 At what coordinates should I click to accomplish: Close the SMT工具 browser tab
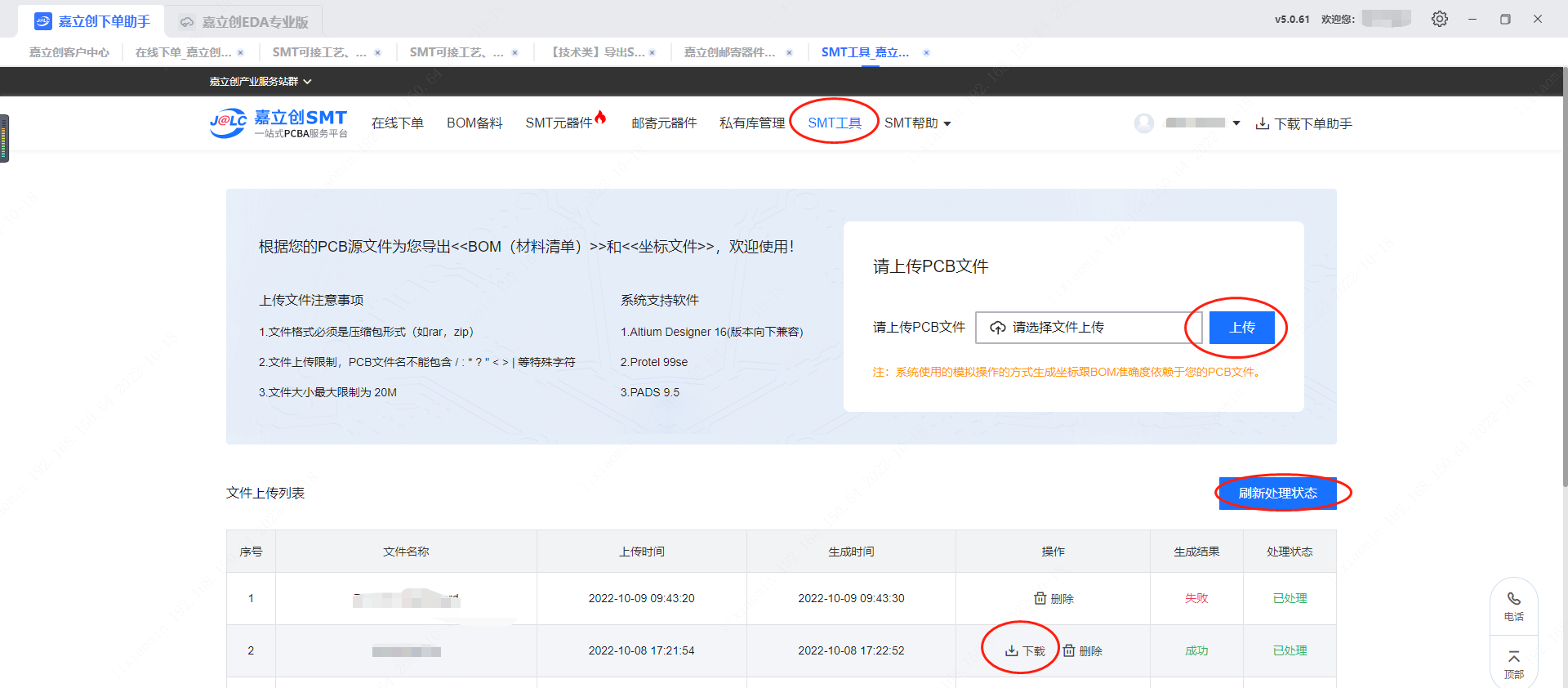[x=926, y=53]
